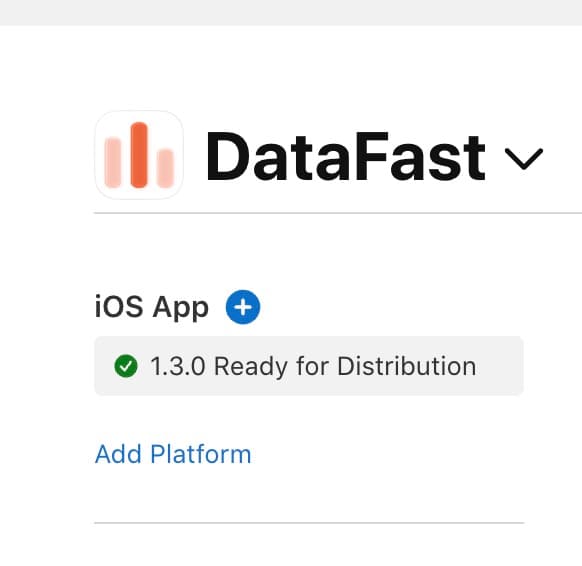The height and width of the screenshot is (566, 582).
Task: Click the gray strip at the top
Action: (291, 13)
